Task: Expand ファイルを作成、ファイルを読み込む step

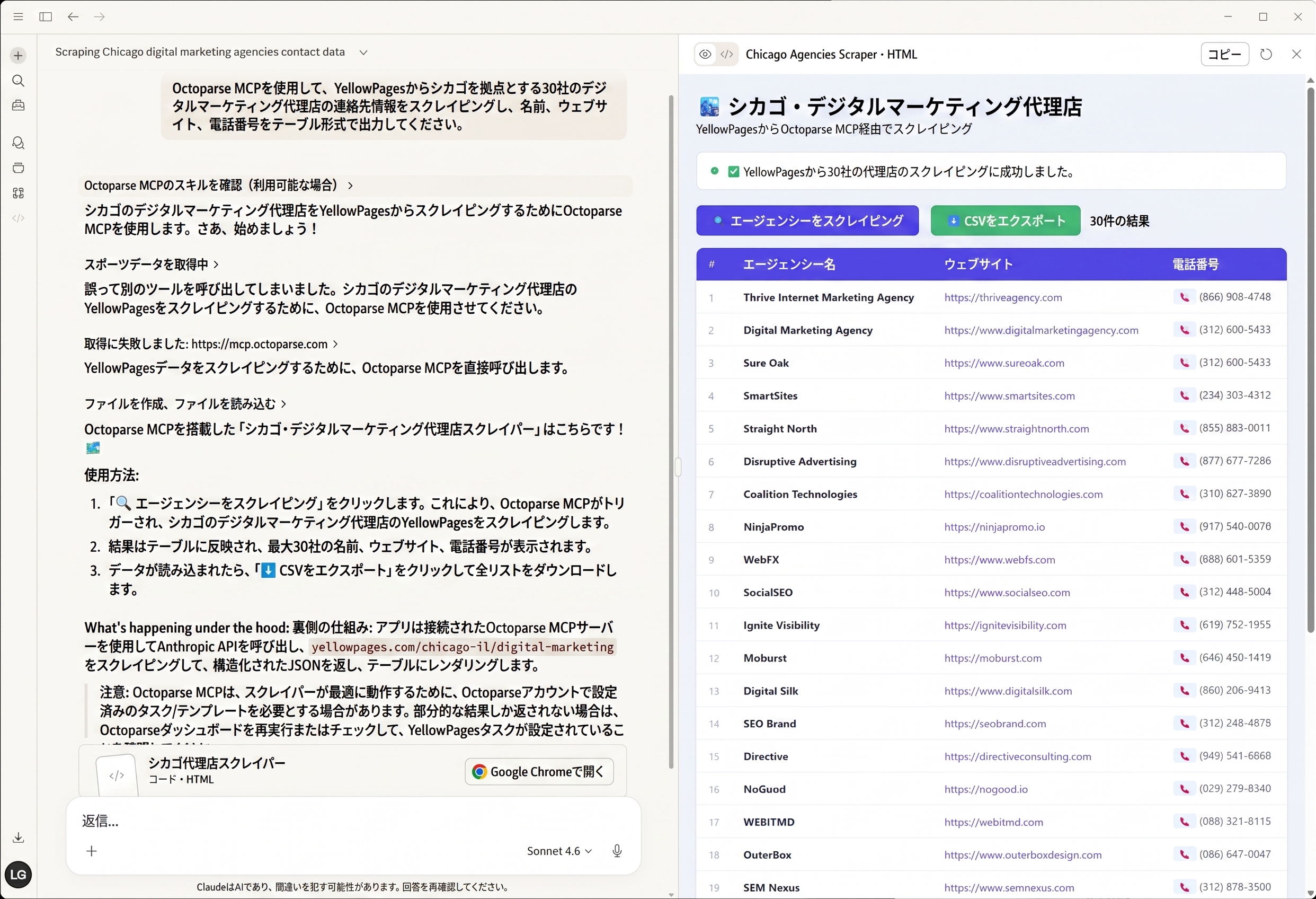Action: (185, 404)
